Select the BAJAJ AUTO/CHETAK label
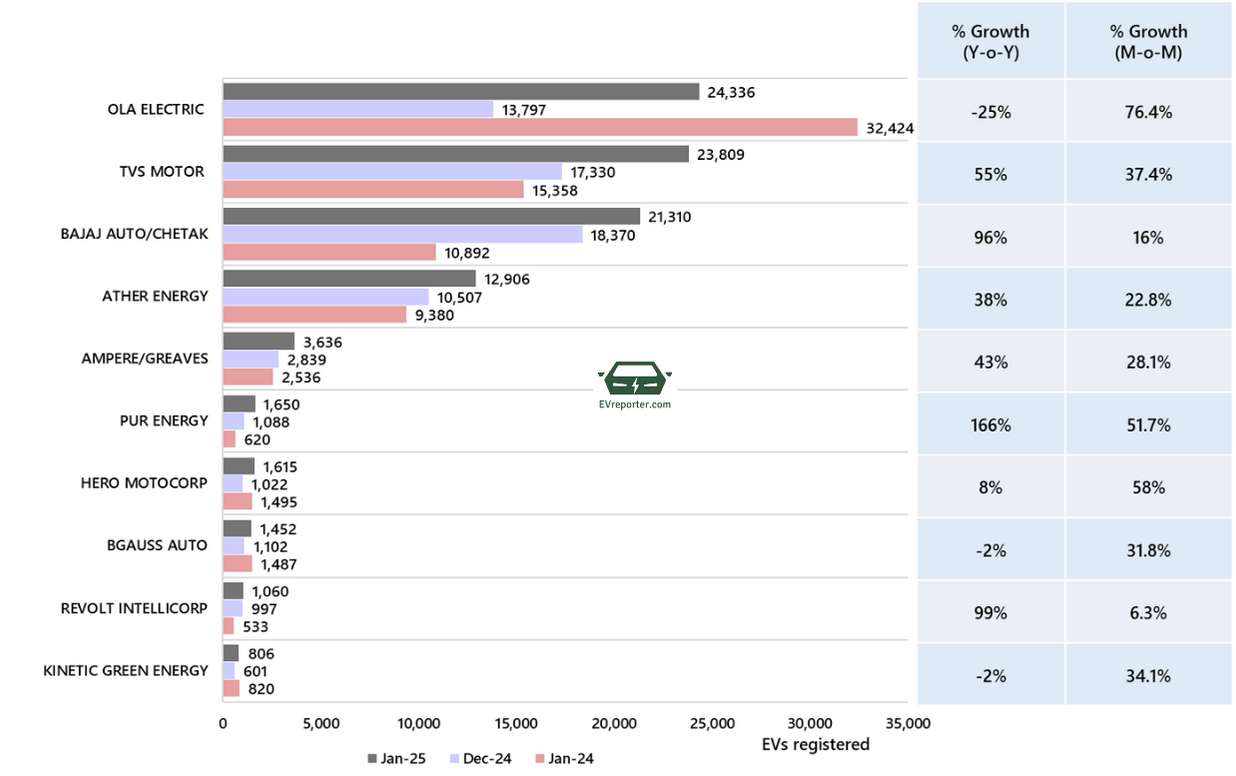This screenshot has width=1236, height=776. pyautogui.click(x=132, y=234)
